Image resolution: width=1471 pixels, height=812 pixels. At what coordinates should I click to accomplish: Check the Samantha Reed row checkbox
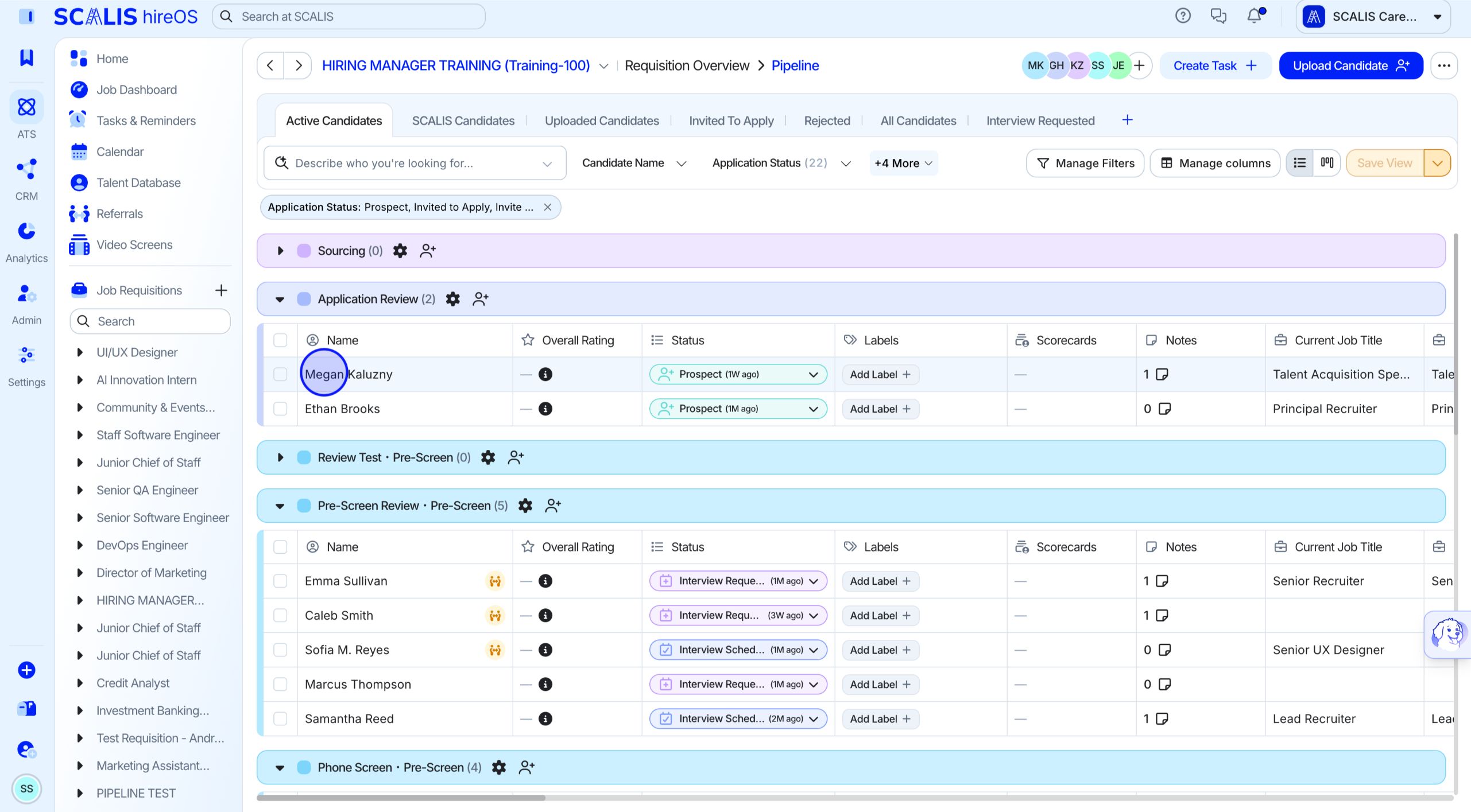pos(280,718)
